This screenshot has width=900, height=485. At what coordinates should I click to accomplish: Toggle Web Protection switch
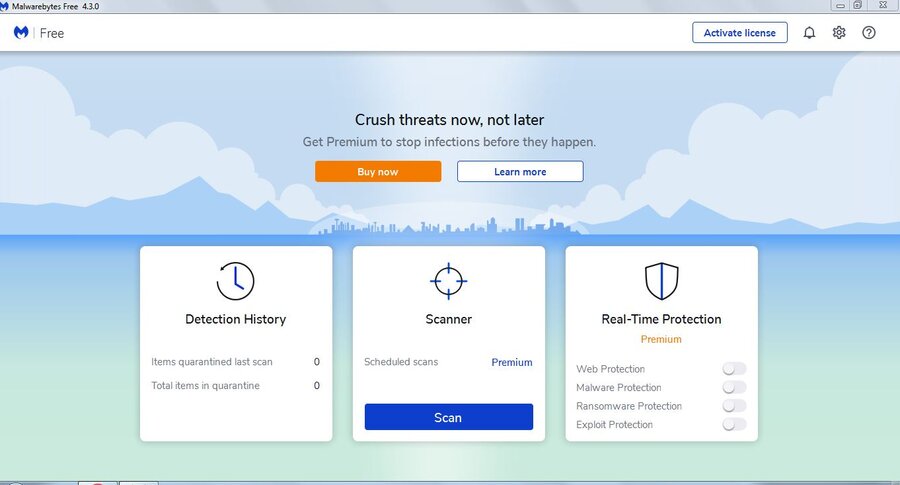click(x=734, y=368)
